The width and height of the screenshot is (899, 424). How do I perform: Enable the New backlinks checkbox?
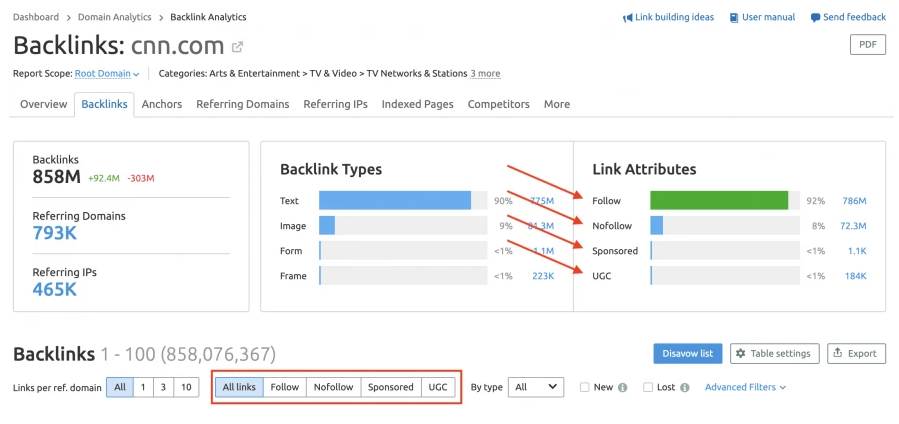(x=585, y=387)
